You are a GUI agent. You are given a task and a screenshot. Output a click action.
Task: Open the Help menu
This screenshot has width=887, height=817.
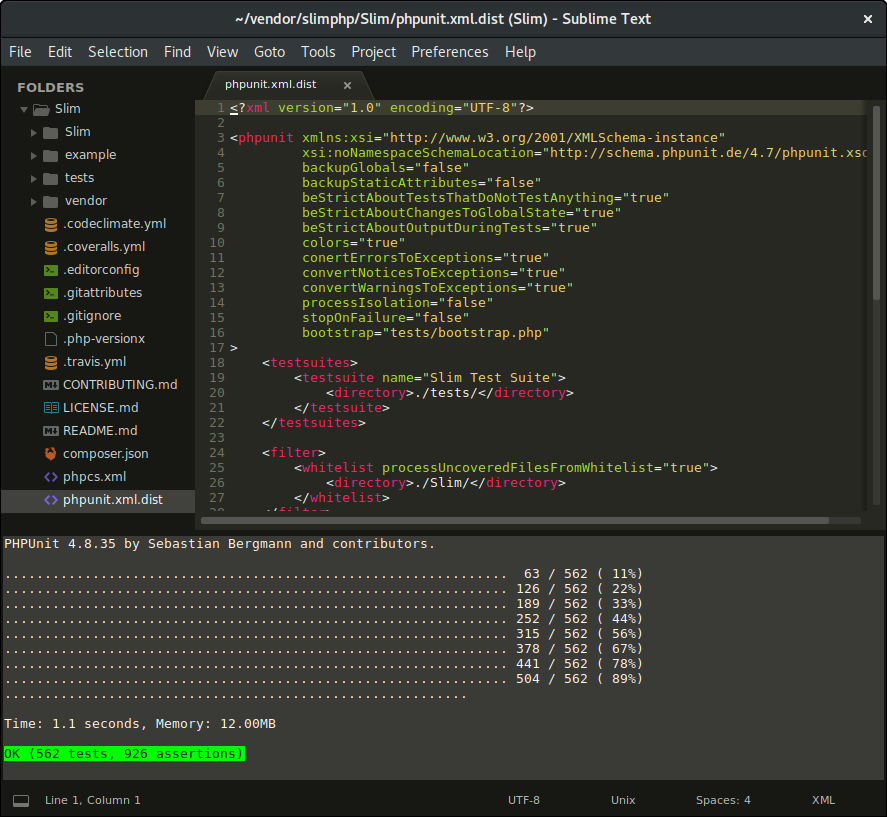pyautogui.click(x=520, y=52)
